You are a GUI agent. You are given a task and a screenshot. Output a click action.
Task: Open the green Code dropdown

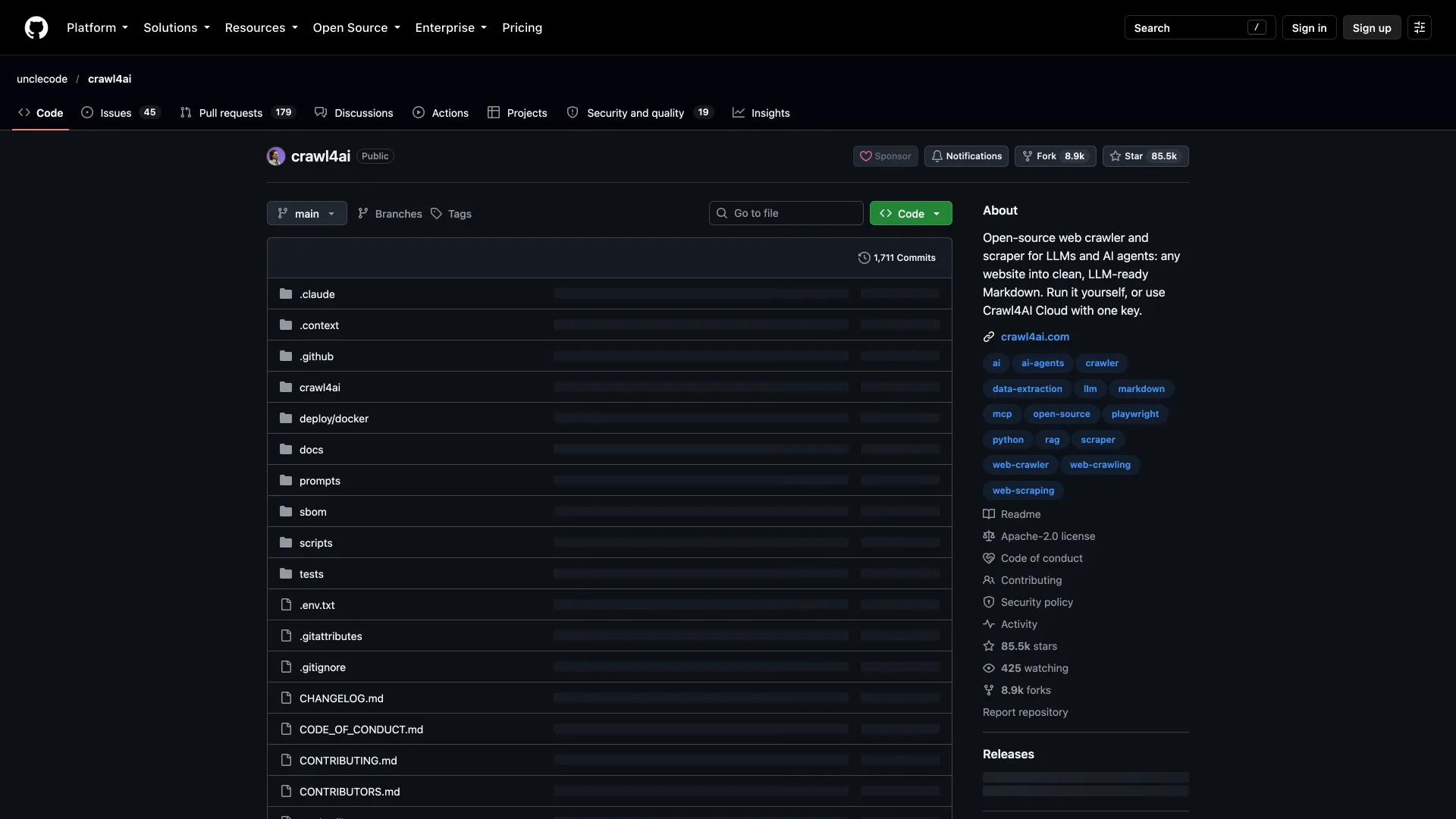[911, 214]
